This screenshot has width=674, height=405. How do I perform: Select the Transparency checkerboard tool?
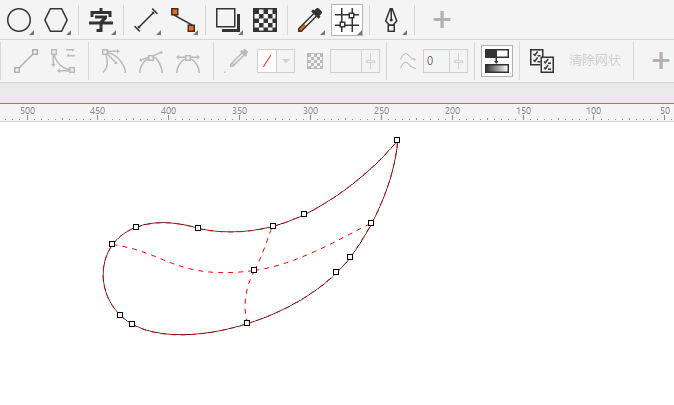[264, 19]
